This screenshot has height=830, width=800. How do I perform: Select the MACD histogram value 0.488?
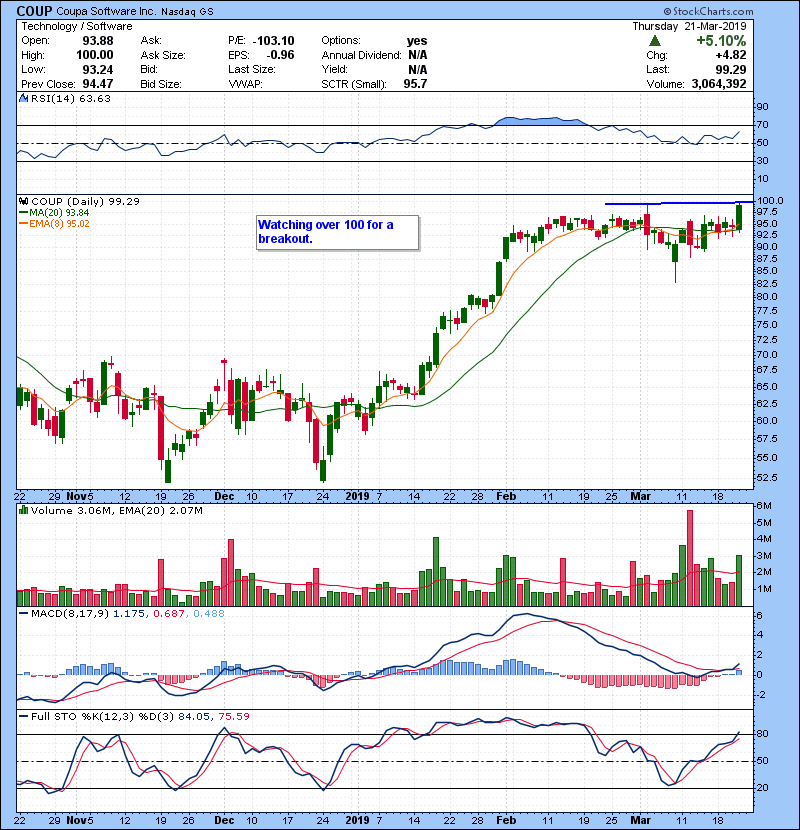[x=209, y=614]
